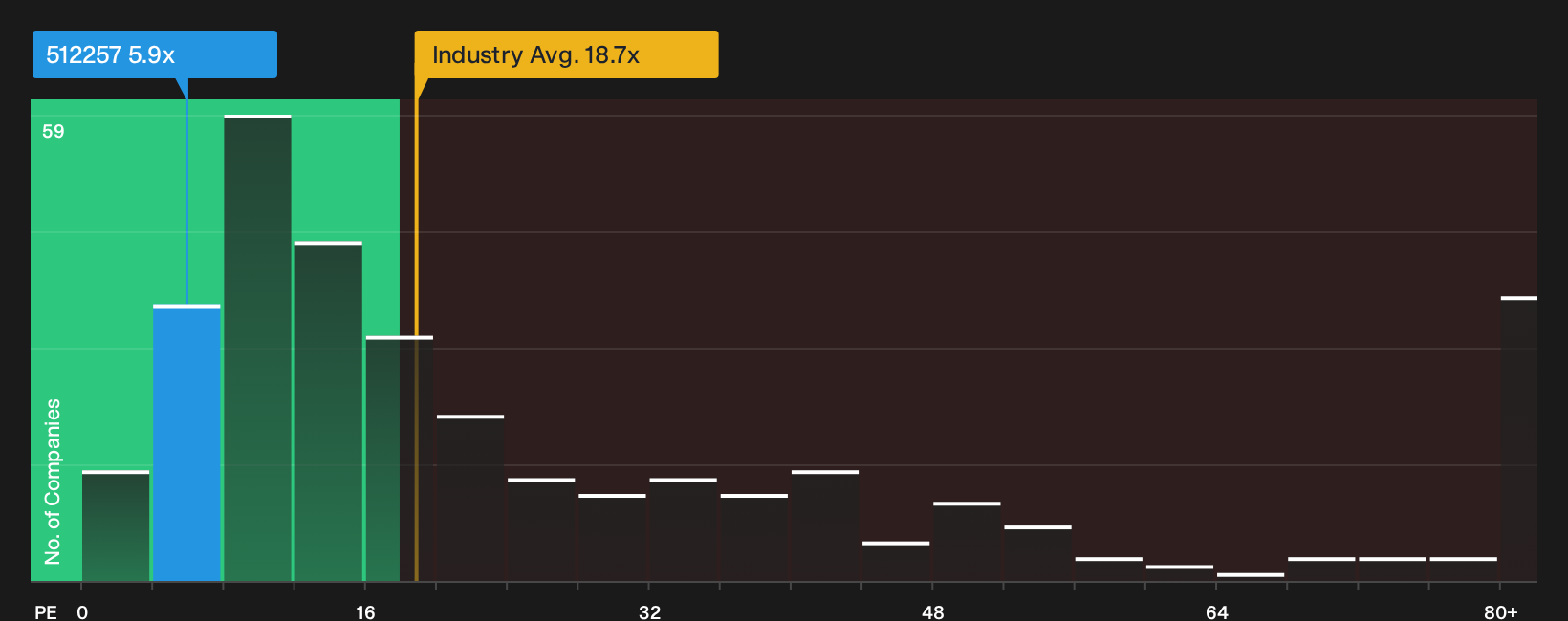
Task: Click the blue 512257 5.9x label
Action: (155, 54)
